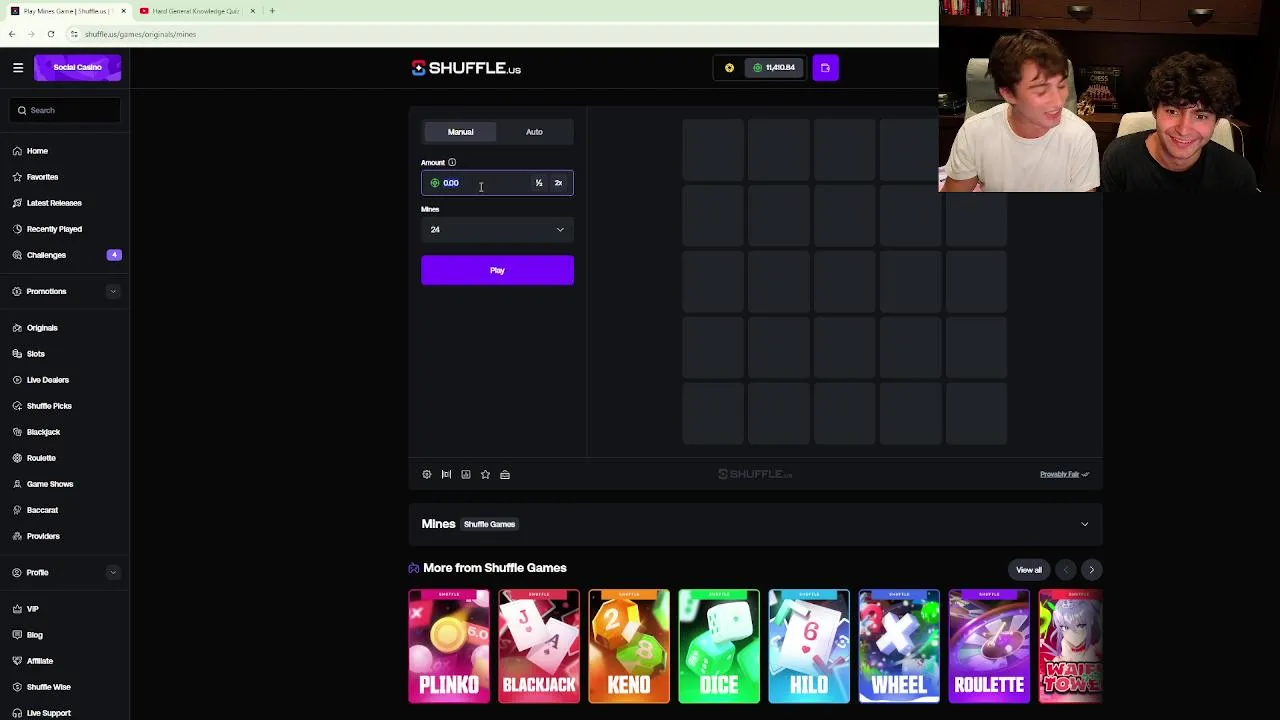Click Favorites star icon in sidebar
This screenshot has width=1280, height=720.
click(18, 177)
